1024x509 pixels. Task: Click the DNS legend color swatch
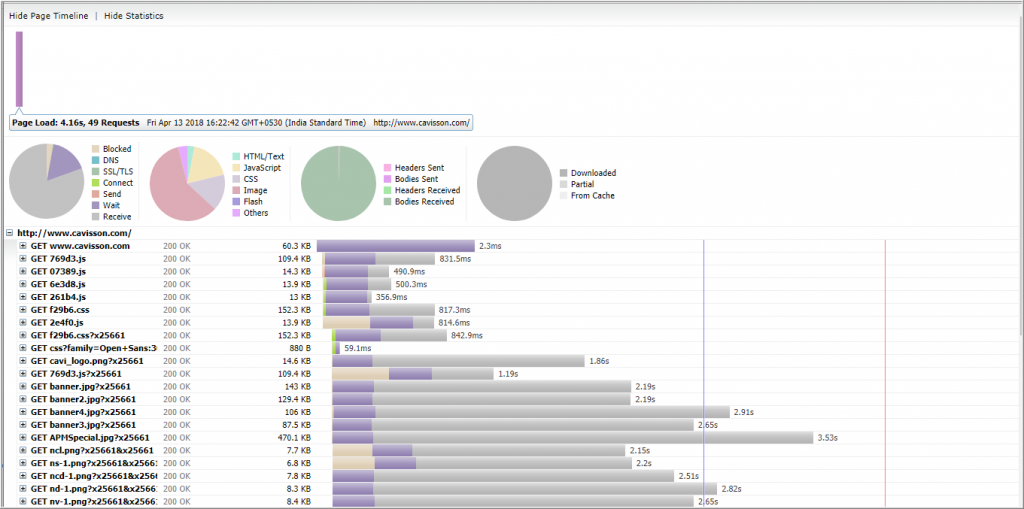coord(95,160)
